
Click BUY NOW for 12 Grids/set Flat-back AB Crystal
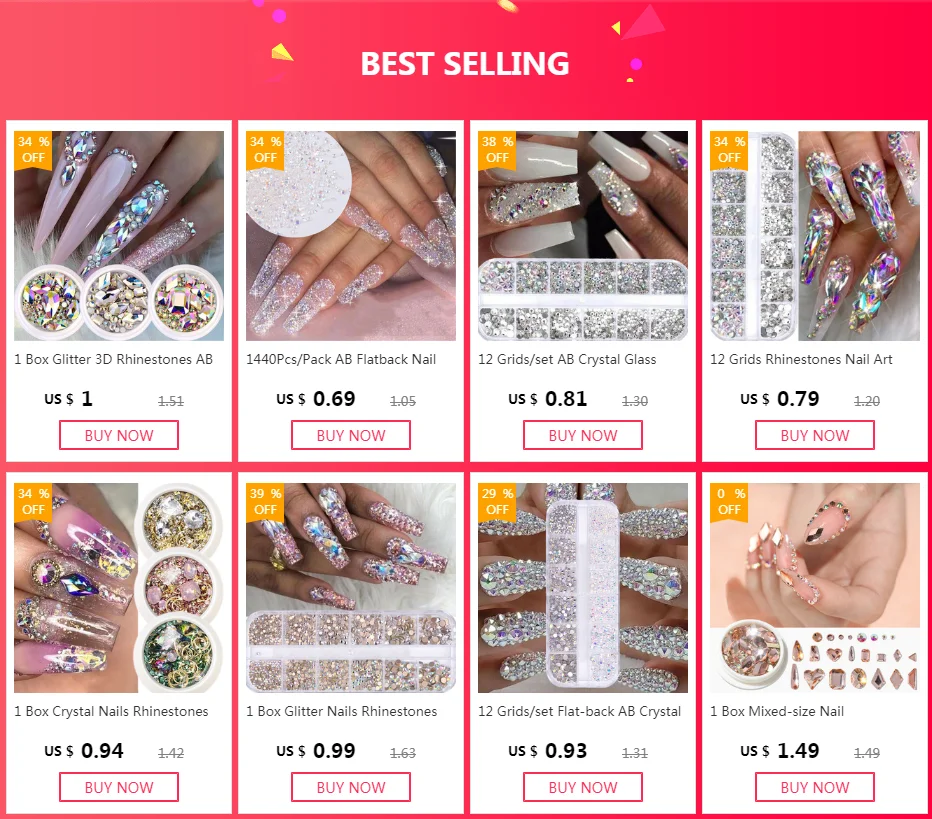click(582, 787)
